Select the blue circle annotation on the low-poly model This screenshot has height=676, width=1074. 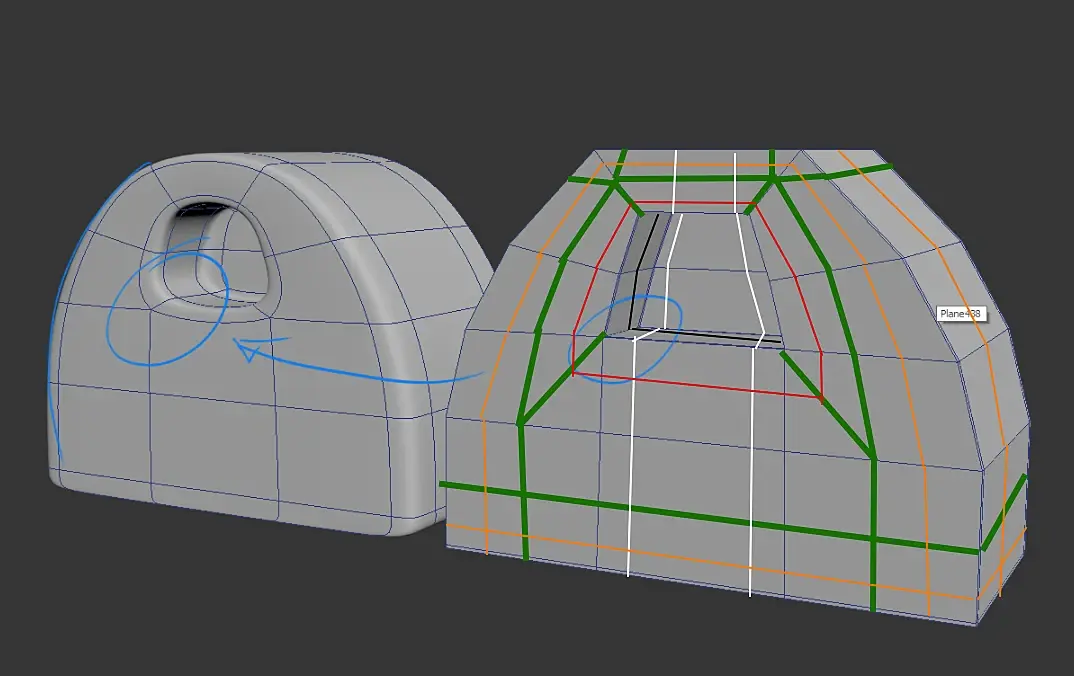[625, 340]
